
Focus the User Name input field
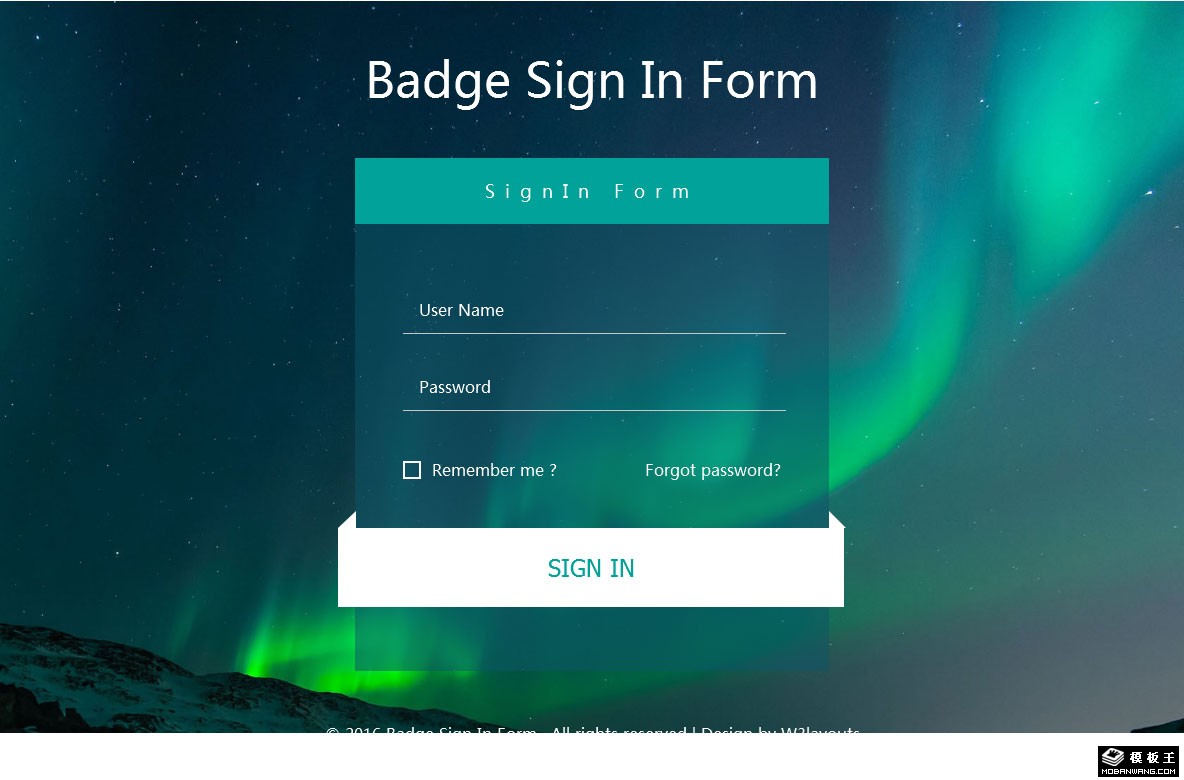pyautogui.click(x=594, y=310)
